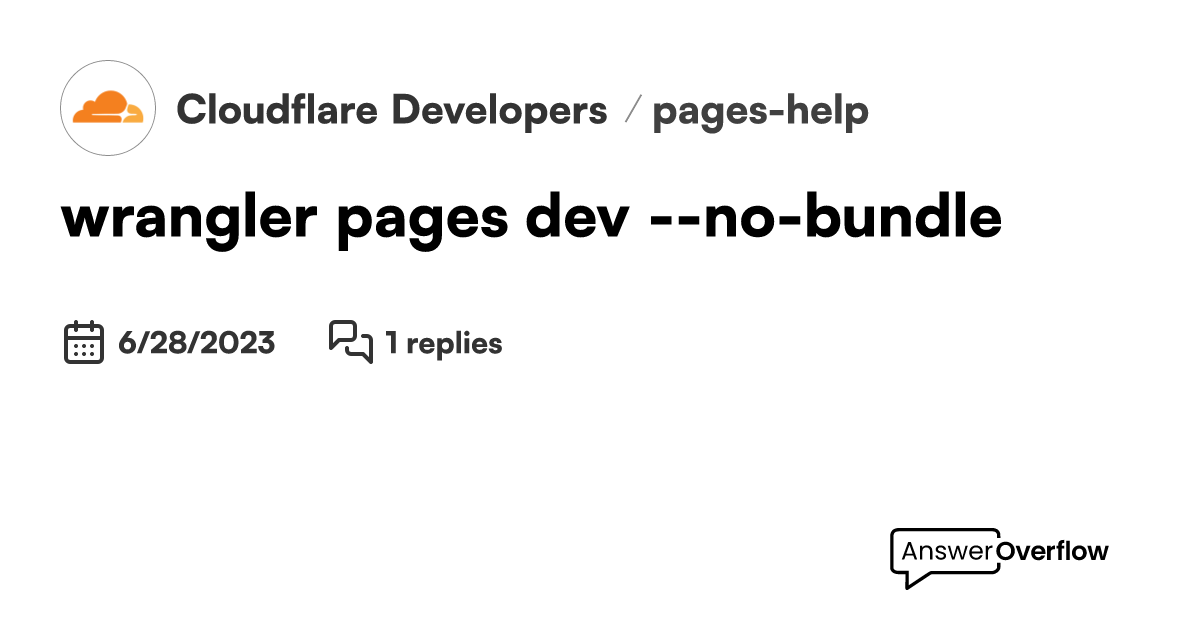
Task: Select the calendar icon beside the date
Action: click(83, 342)
